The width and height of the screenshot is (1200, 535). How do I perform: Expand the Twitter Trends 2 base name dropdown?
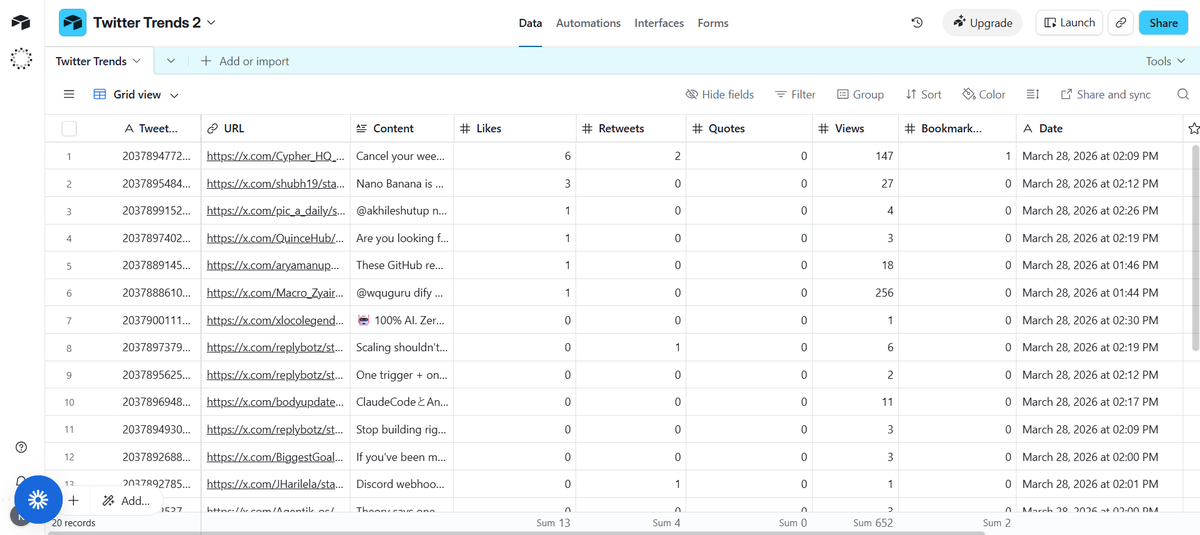click(x=211, y=22)
